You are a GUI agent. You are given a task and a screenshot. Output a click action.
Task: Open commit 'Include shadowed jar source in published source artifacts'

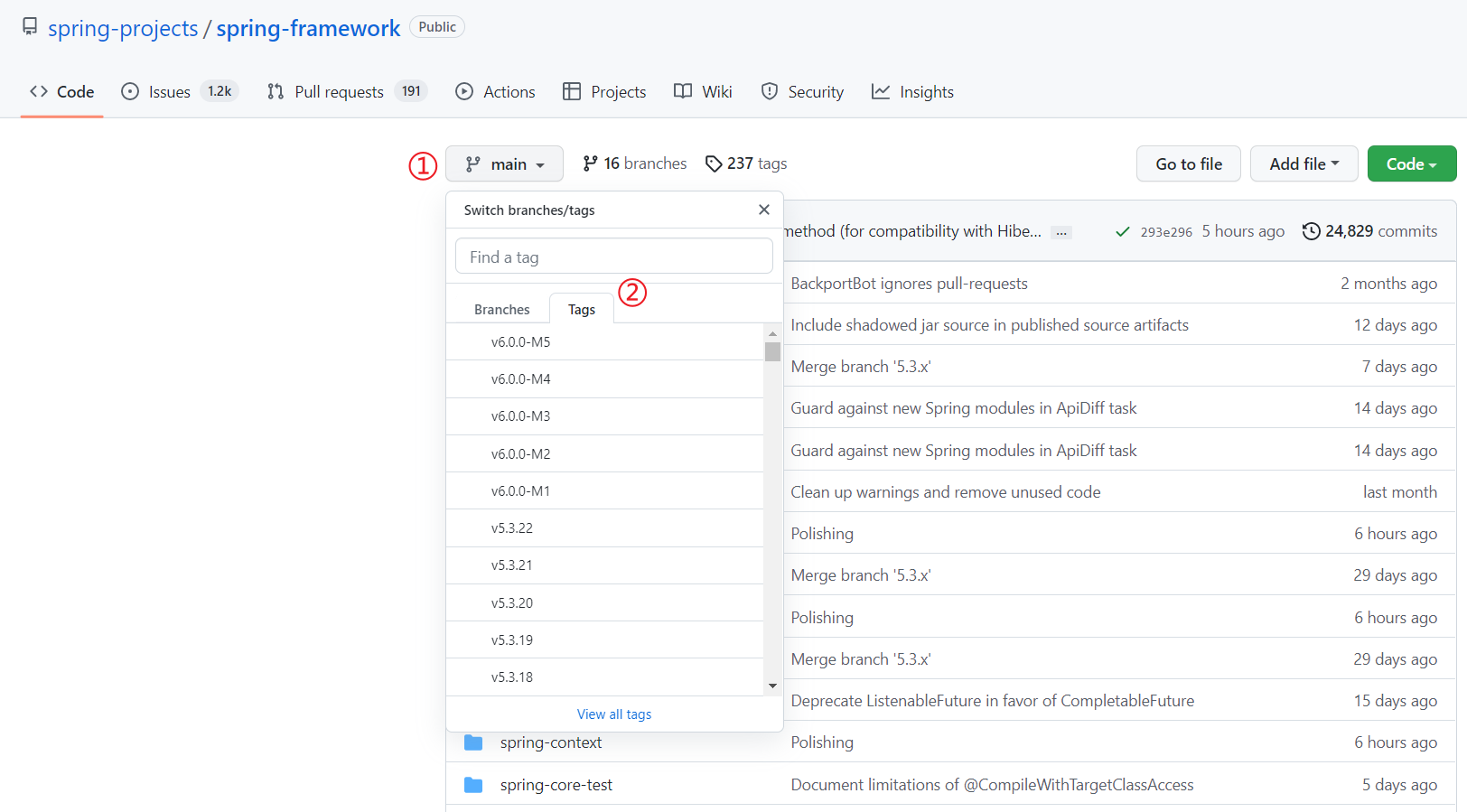990,325
